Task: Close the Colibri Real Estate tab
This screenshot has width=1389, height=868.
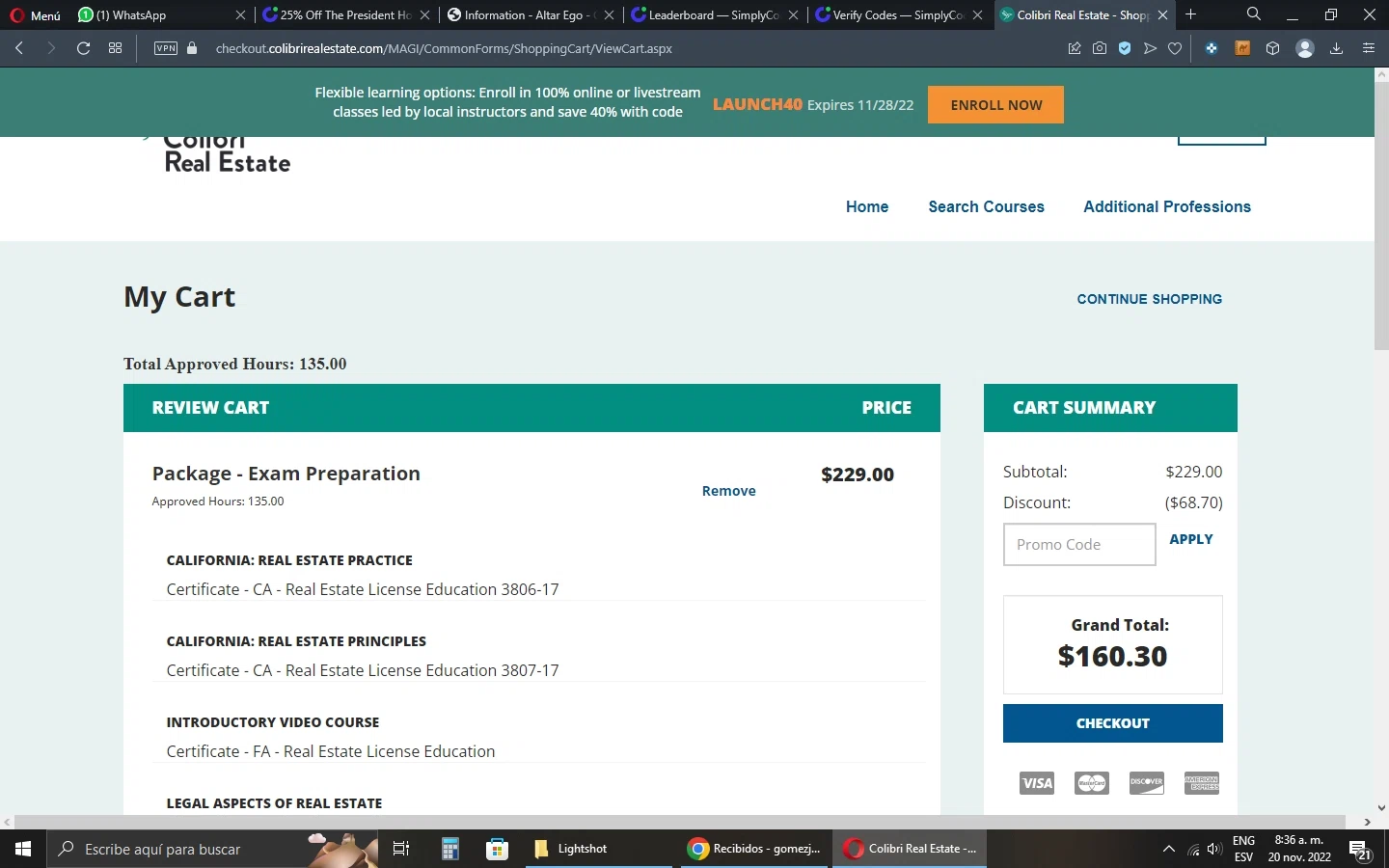Action: click(x=1162, y=14)
